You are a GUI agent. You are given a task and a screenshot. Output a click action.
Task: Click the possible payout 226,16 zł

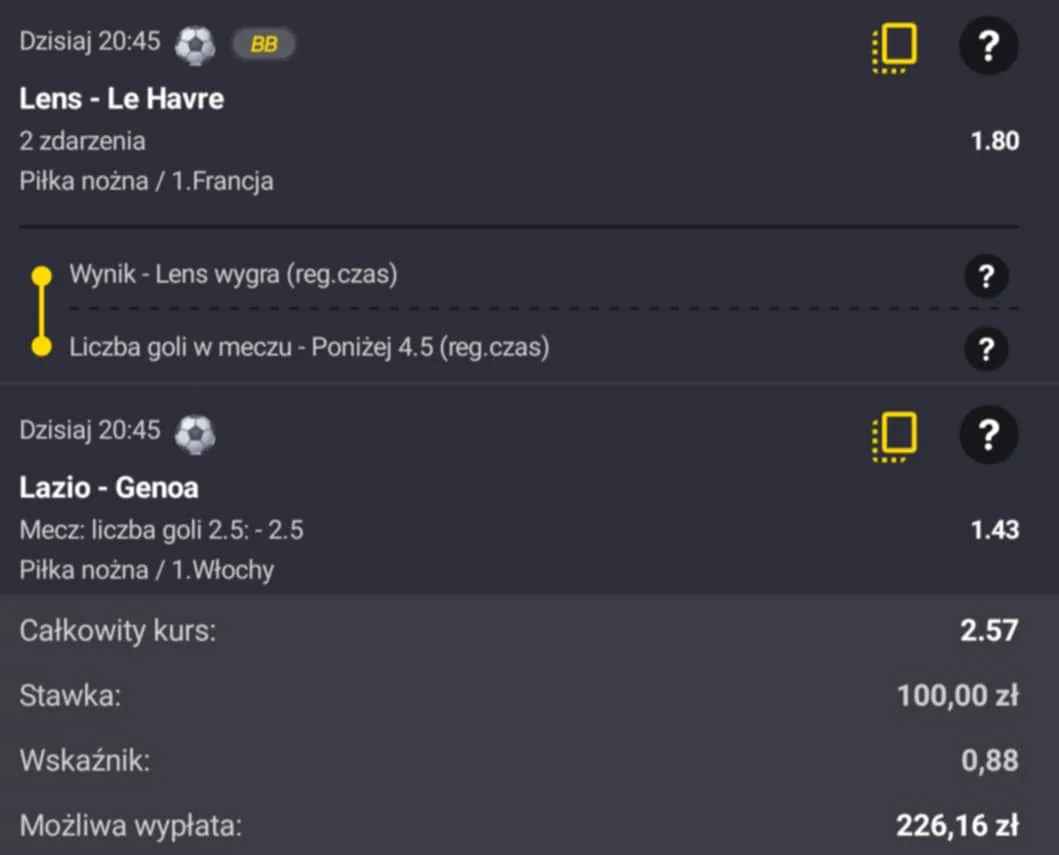click(957, 826)
